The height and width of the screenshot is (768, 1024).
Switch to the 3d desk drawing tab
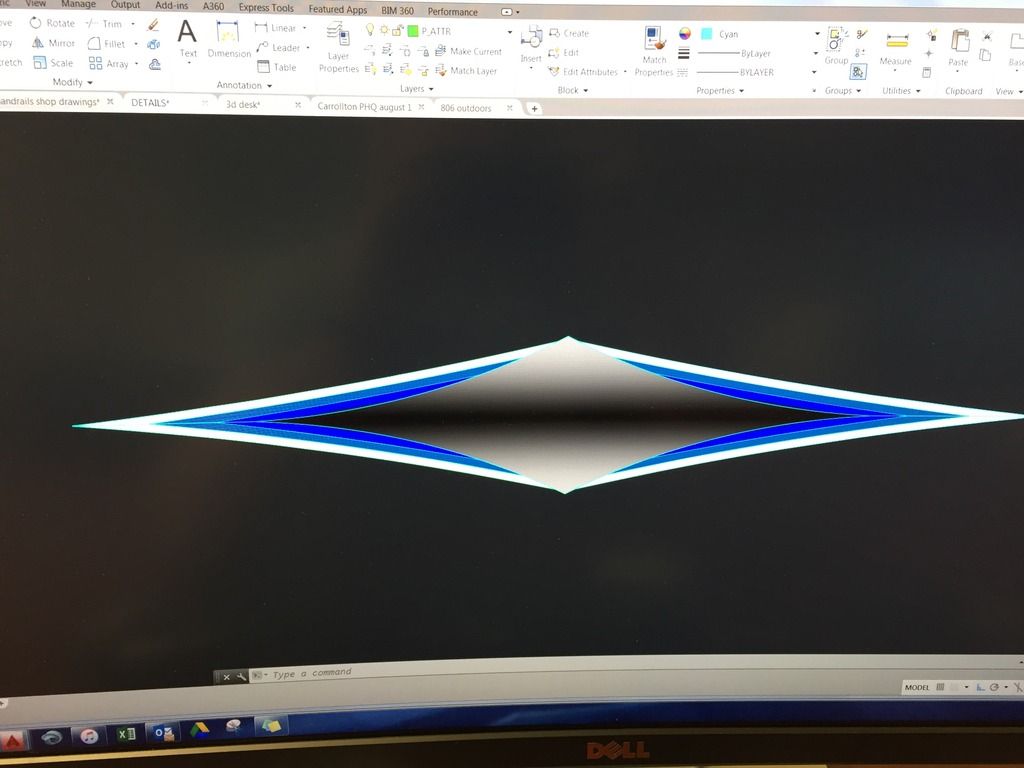coord(243,105)
